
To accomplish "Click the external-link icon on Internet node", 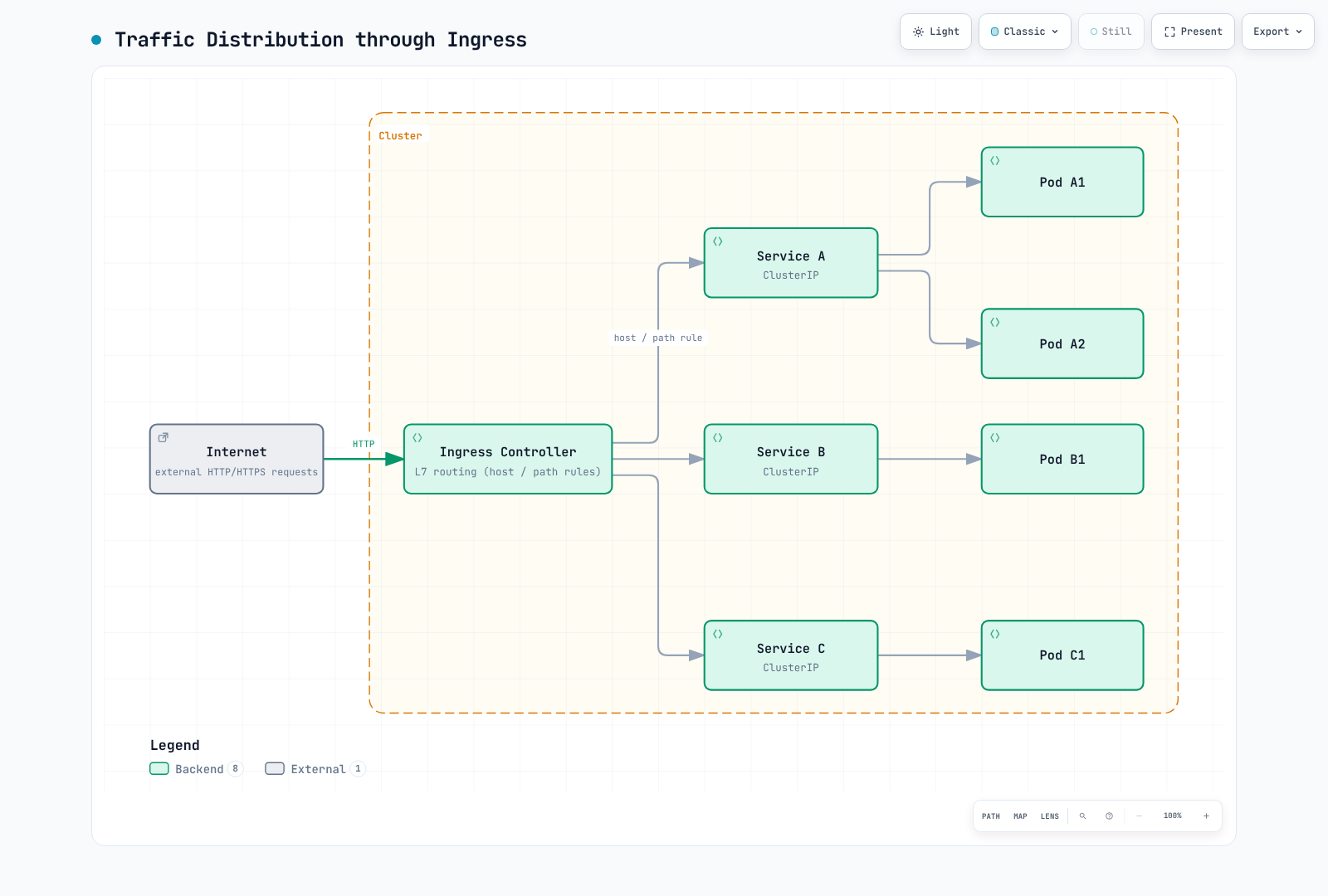I will 164,437.
